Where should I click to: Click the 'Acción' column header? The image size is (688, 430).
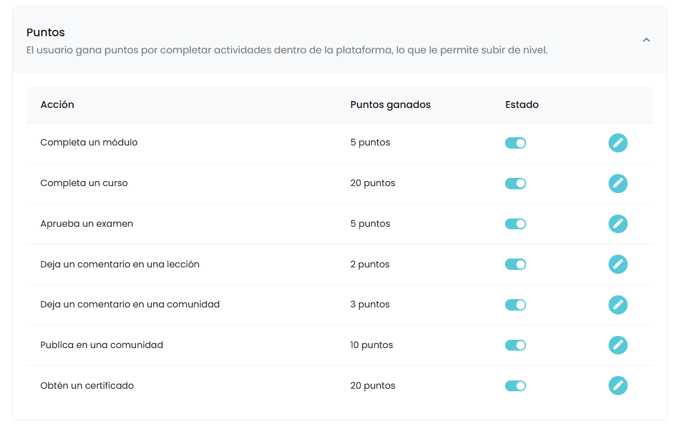pos(57,104)
